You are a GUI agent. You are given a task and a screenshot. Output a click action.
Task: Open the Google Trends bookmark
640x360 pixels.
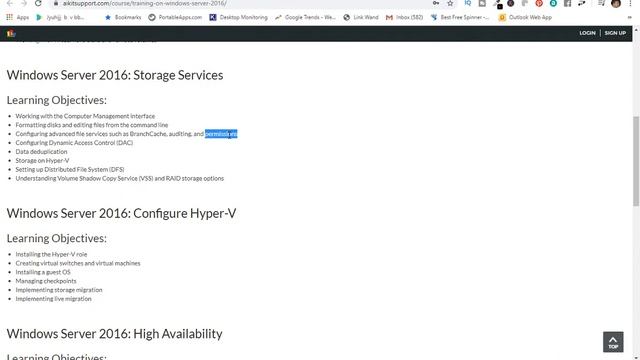click(305, 17)
